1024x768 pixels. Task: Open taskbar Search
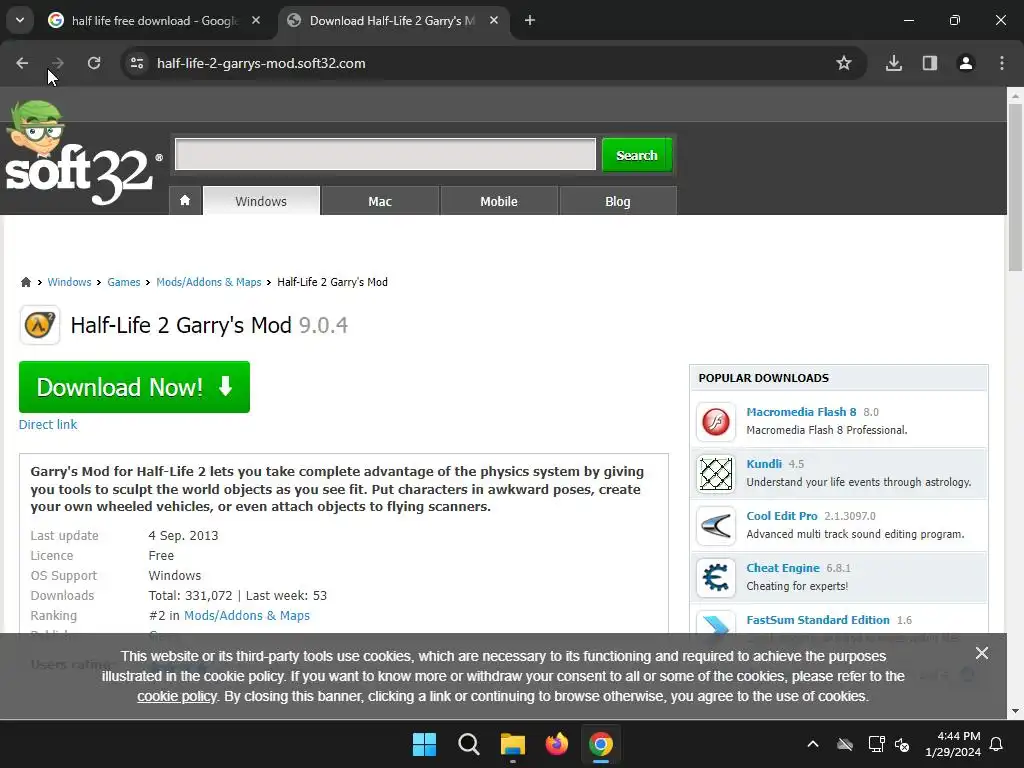click(x=469, y=744)
